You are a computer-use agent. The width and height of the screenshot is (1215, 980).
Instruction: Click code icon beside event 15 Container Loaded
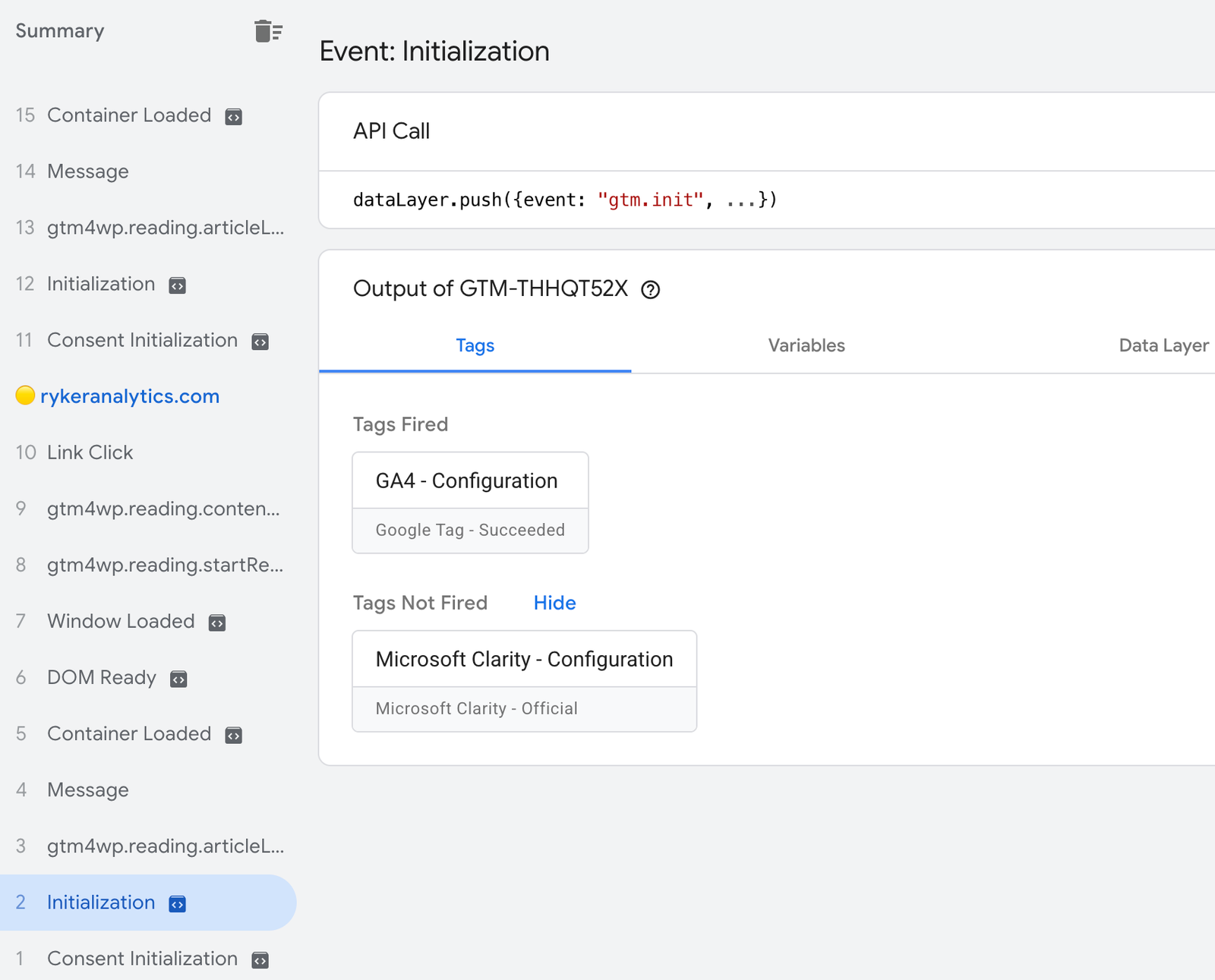[x=233, y=116]
